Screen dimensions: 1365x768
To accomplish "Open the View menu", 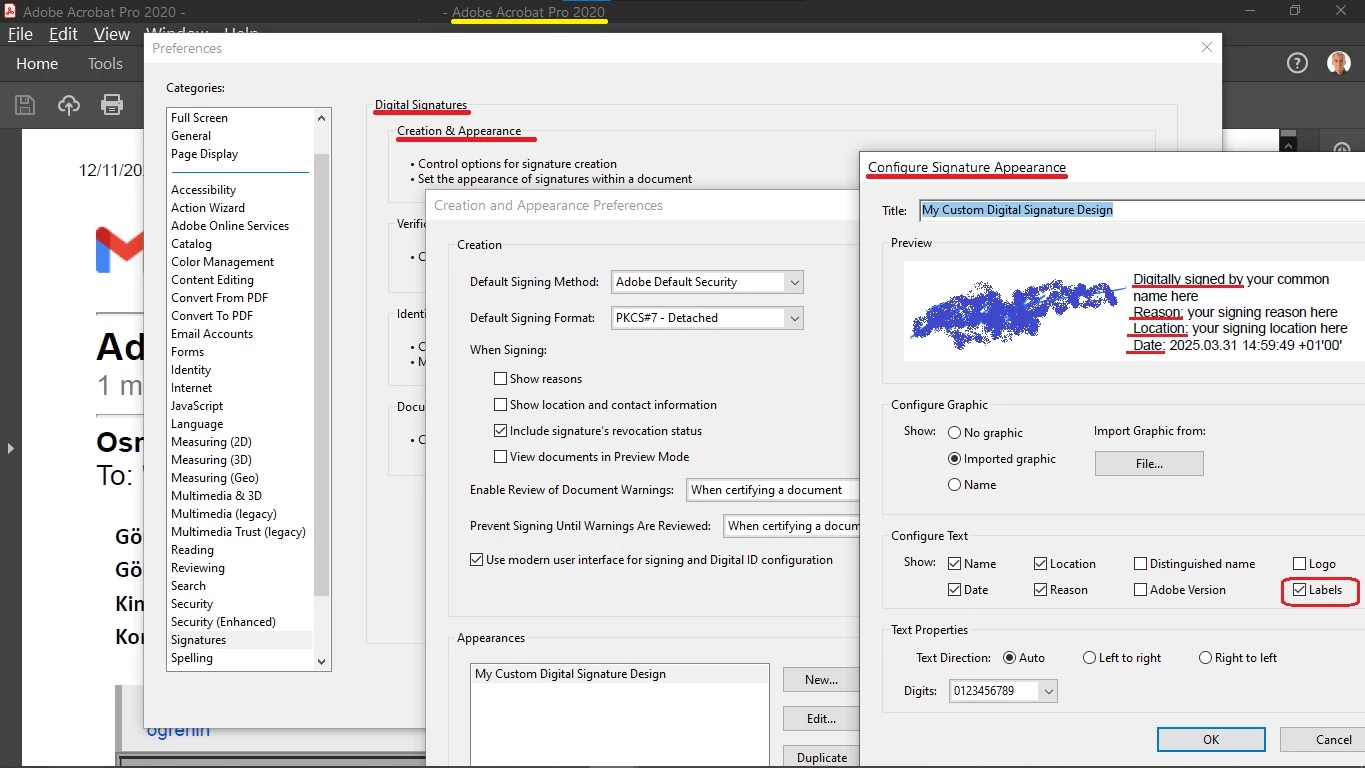I will coord(112,34).
